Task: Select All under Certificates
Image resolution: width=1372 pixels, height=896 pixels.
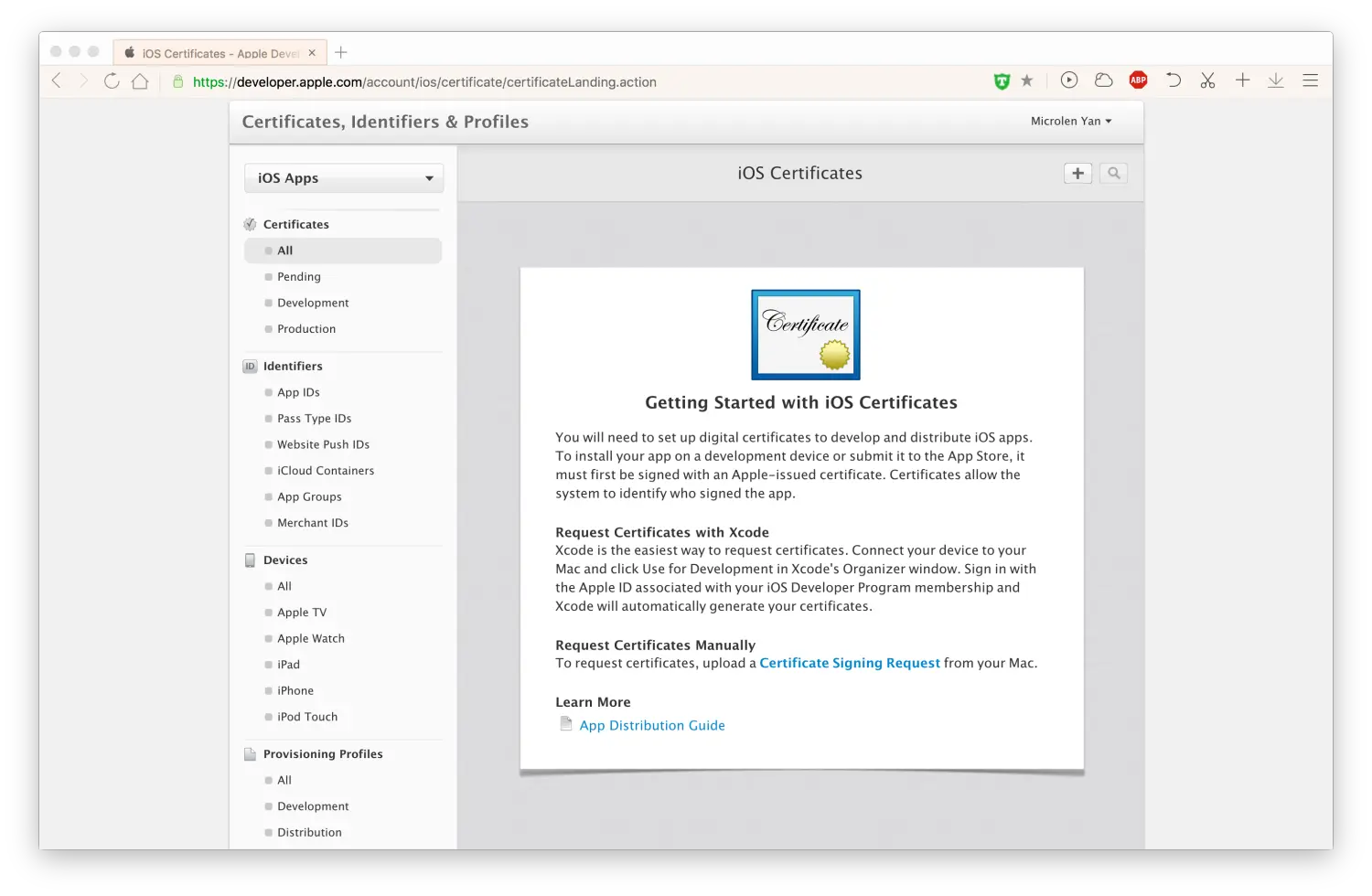Action: (343, 251)
